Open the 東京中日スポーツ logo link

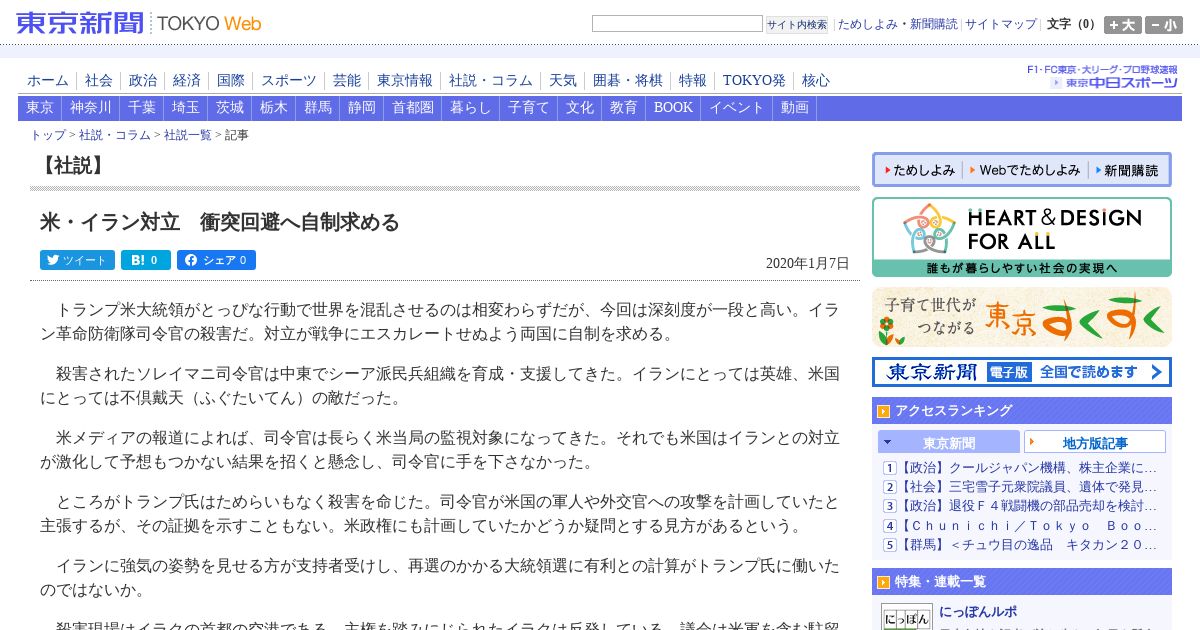point(1114,82)
